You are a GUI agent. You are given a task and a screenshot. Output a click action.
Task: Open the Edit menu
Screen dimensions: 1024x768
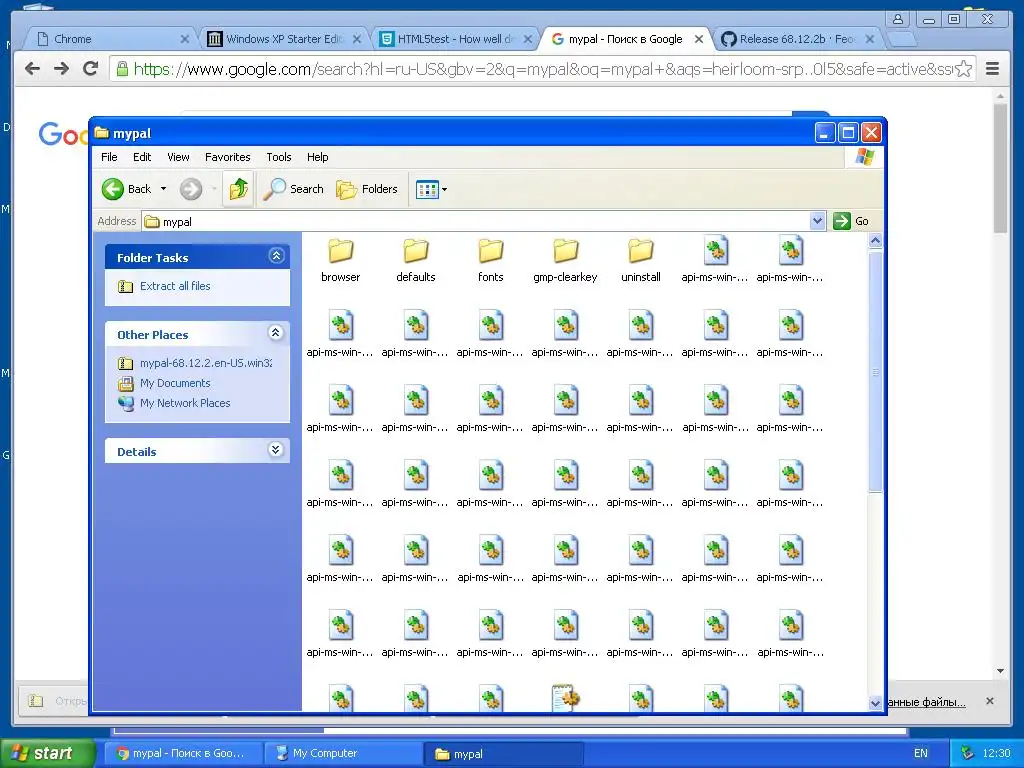[142, 157]
